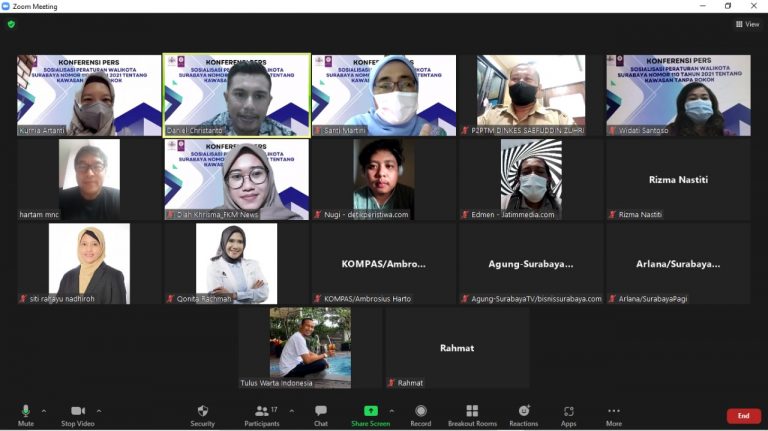Screen dimensions: 768x431
Task: Select Daniel Christanto's video tile
Action: click(237, 94)
